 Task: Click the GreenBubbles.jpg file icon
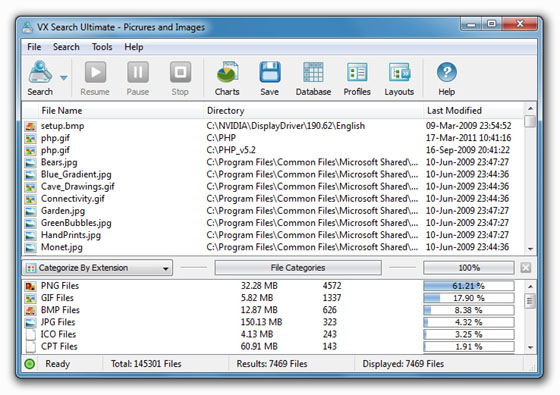pyautogui.click(x=30, y=223)
